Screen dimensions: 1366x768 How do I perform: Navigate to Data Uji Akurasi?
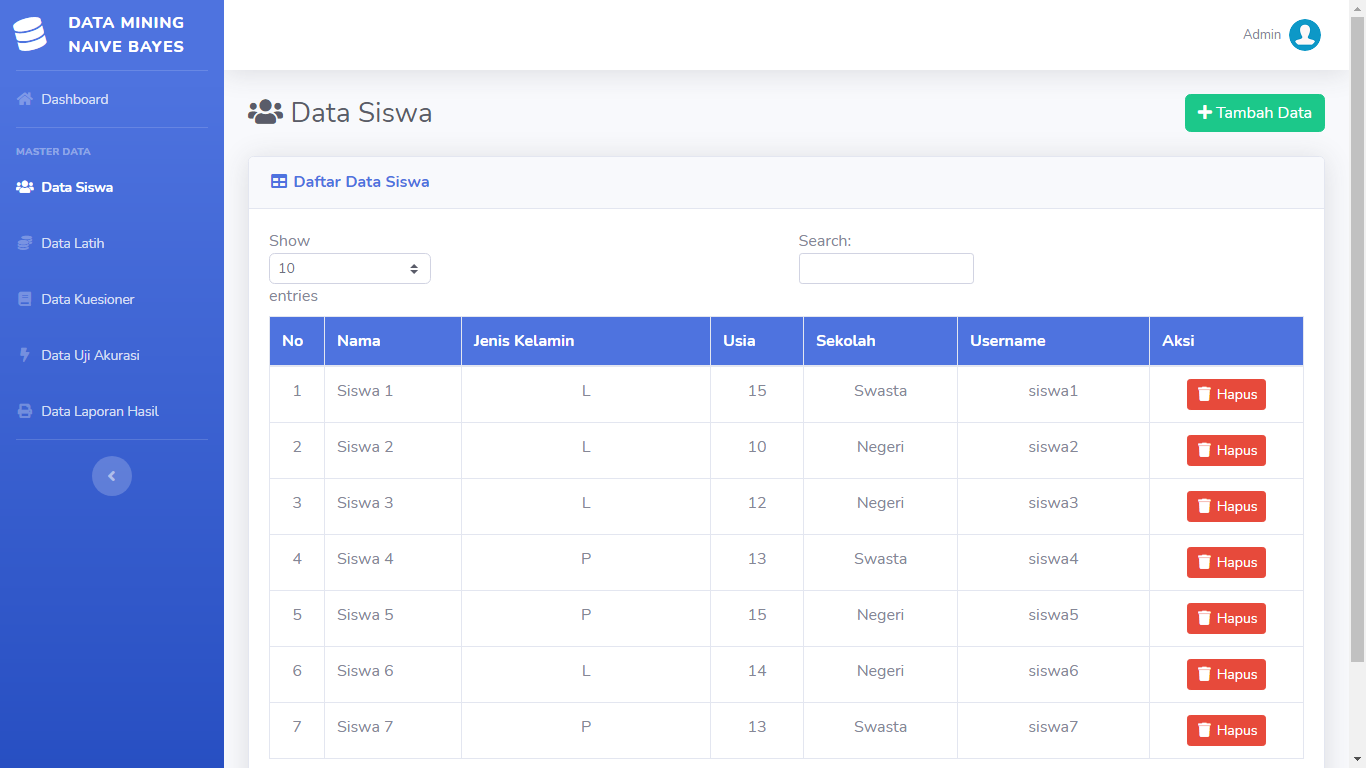[112, 355]
